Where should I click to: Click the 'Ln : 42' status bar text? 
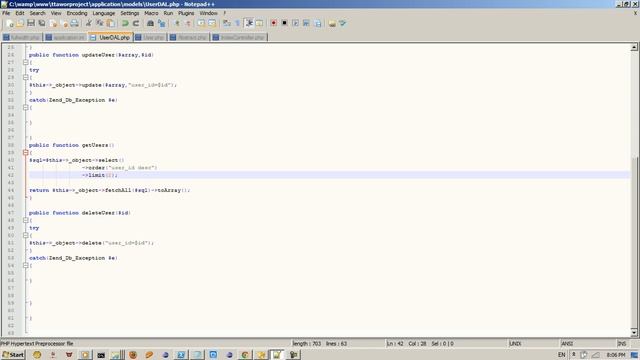click(395, 344)
